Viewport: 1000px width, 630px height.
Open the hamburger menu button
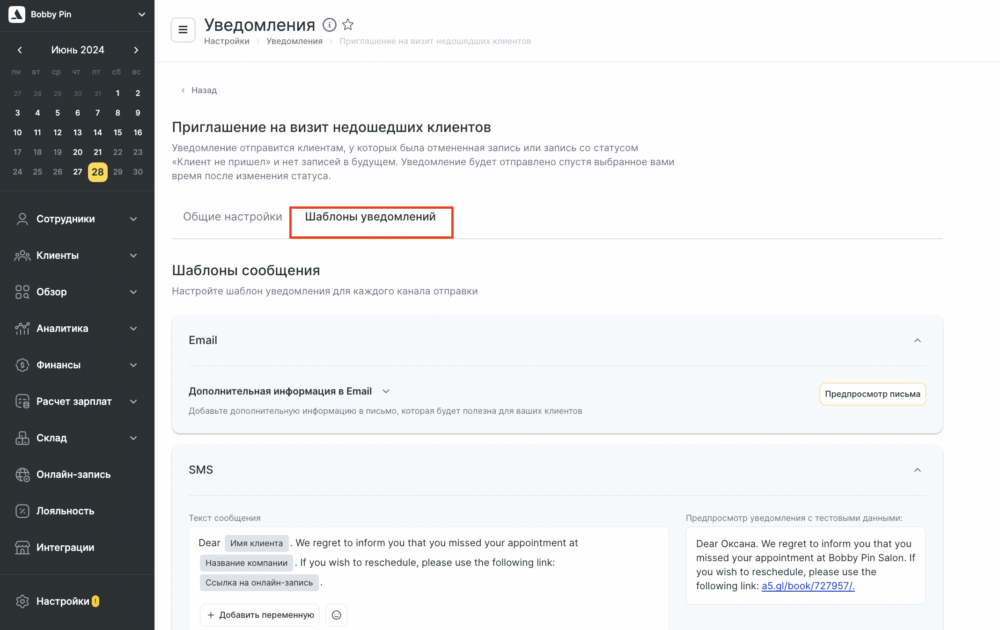pos(182,29)
